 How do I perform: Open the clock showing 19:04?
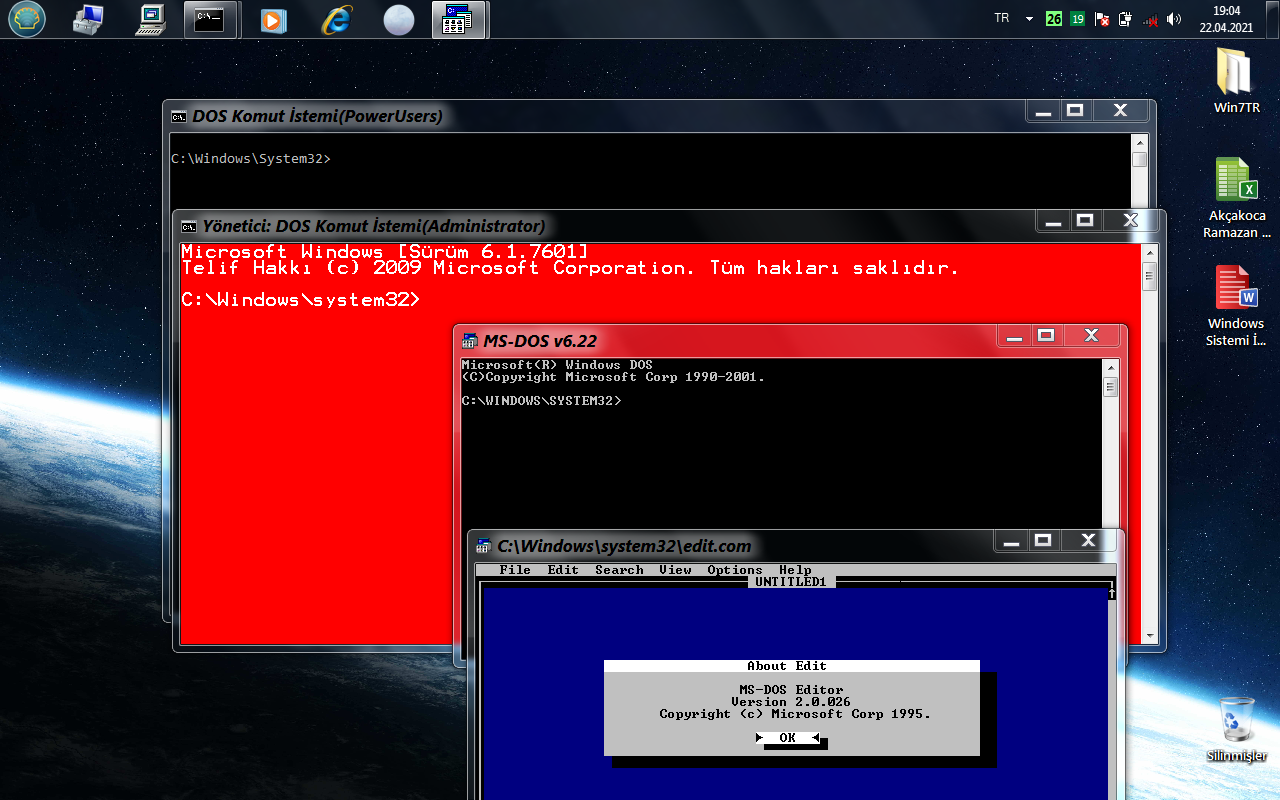pos(1226,19)
